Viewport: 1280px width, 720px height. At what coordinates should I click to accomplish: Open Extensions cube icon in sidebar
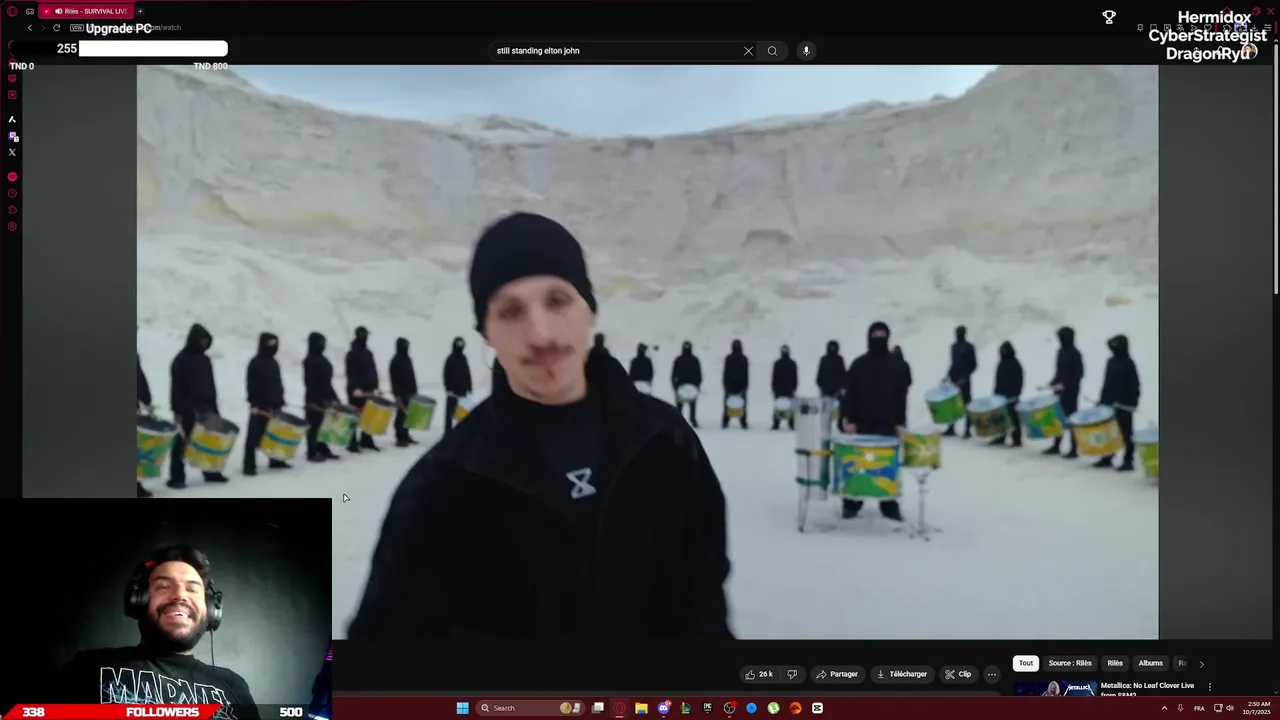click(12, 210)
